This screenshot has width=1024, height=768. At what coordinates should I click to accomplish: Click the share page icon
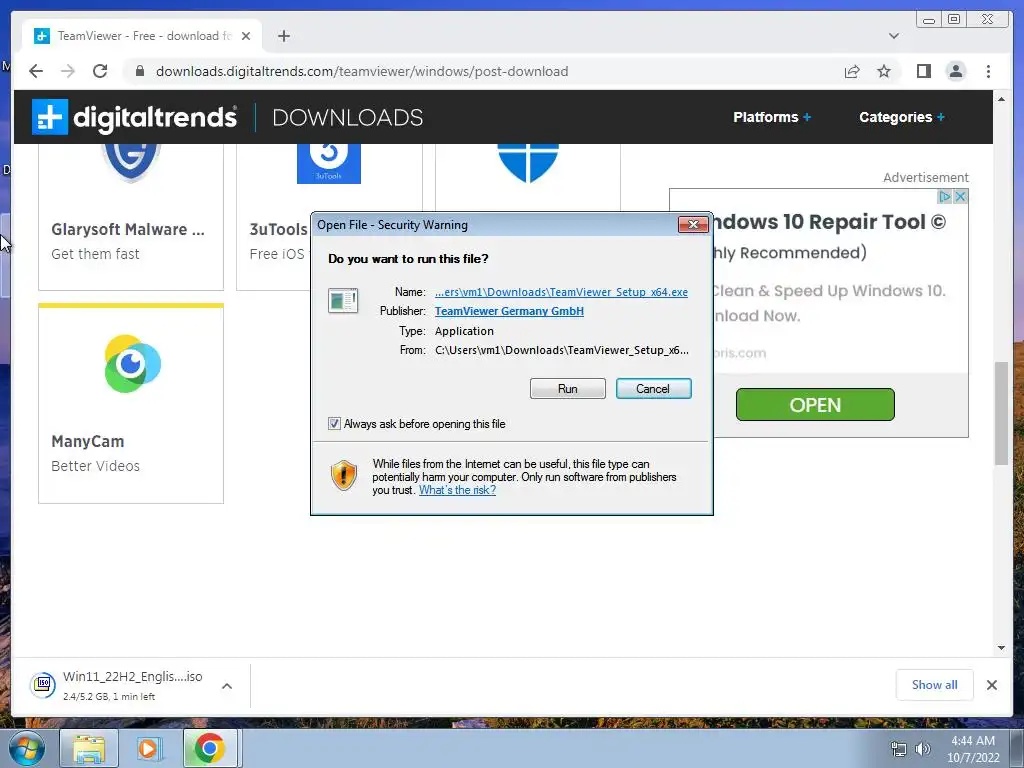852,71
